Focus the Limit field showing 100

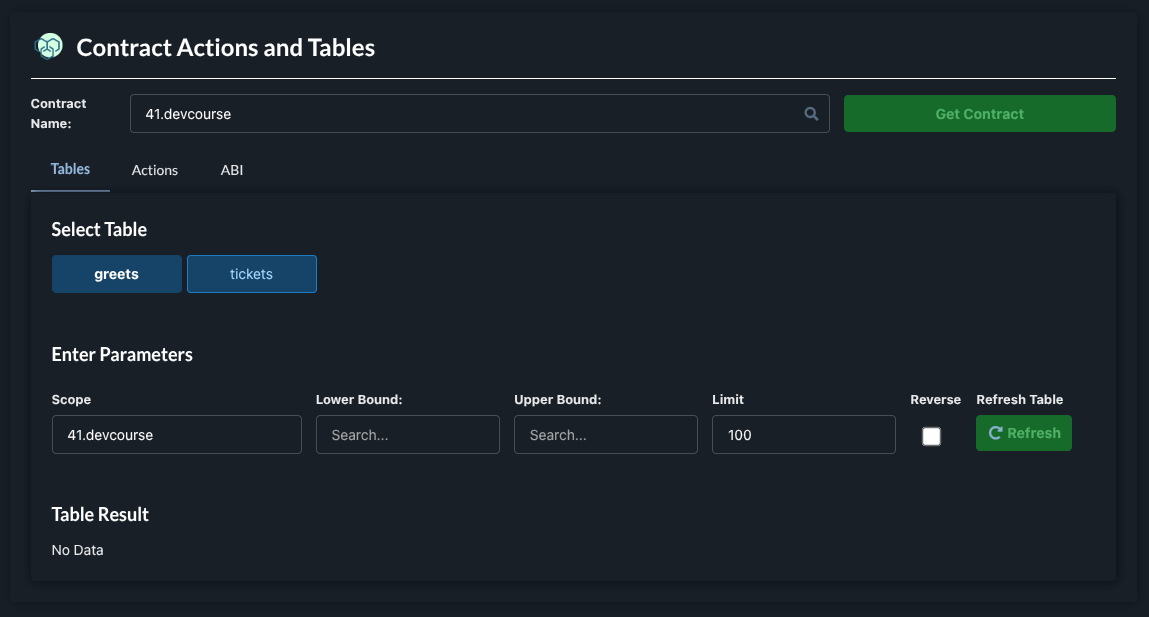(x=803, y=435)
